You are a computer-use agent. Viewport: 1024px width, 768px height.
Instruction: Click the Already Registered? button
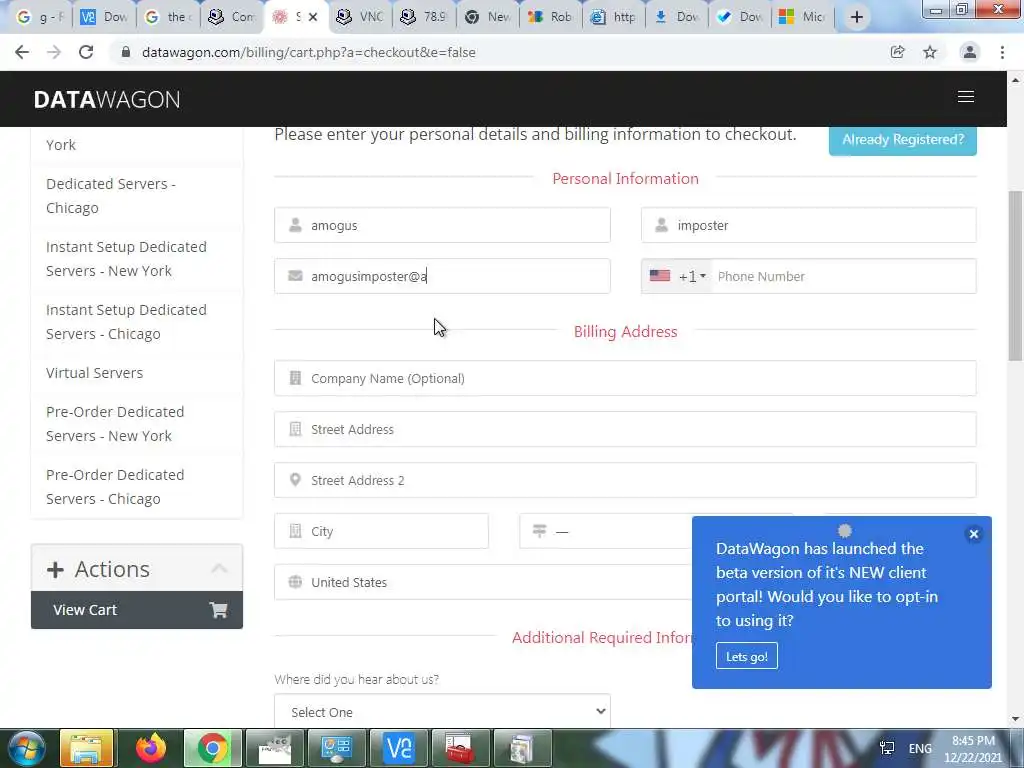click(903, 139)
